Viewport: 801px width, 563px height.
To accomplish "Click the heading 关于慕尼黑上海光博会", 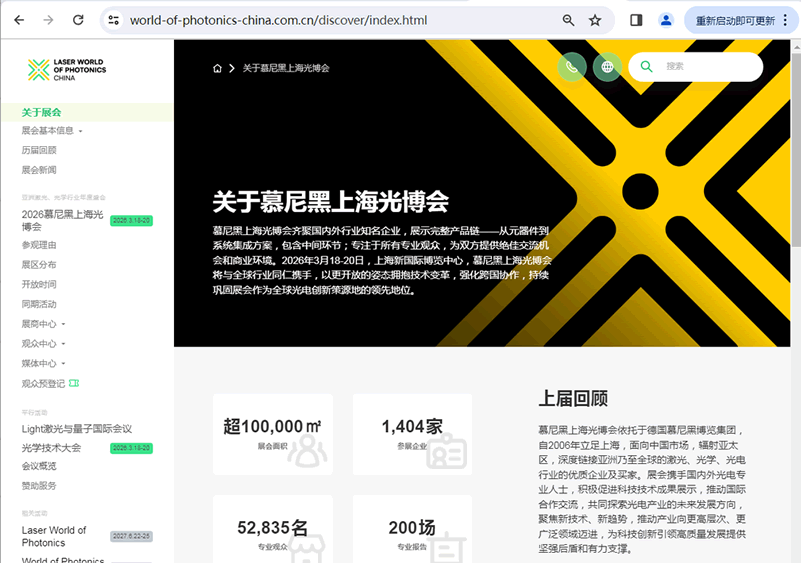I will [x=331, y=202].
